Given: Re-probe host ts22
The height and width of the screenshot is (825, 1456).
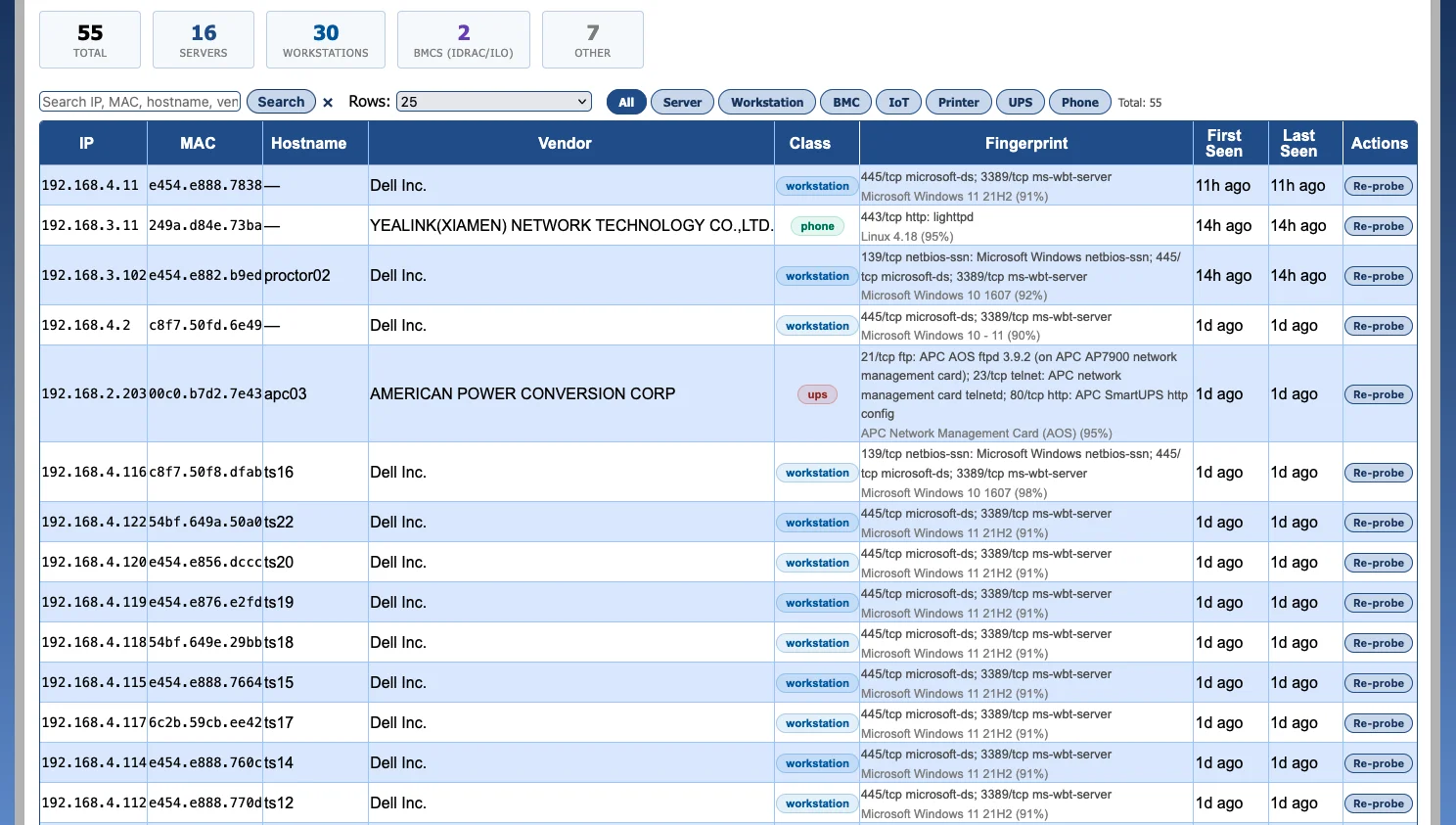Looking at the screenshot, I should [1379, 523].
